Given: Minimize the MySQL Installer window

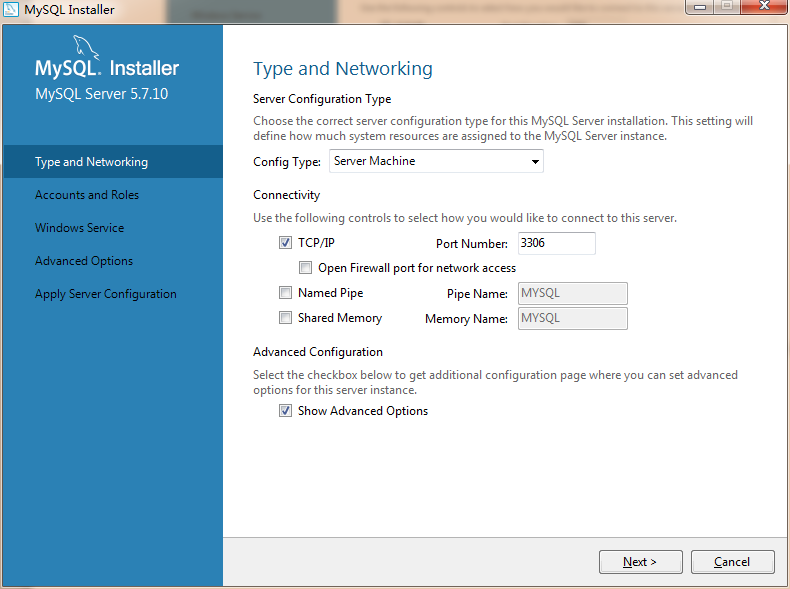Looking at the screenshot, I should (699, 7).
